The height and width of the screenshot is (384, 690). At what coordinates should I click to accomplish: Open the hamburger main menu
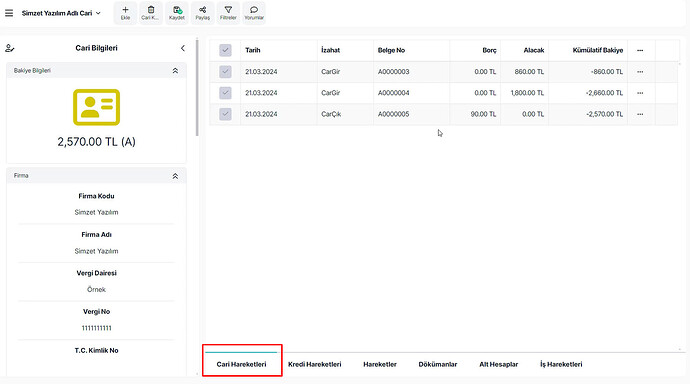click(x=9, y=13)
